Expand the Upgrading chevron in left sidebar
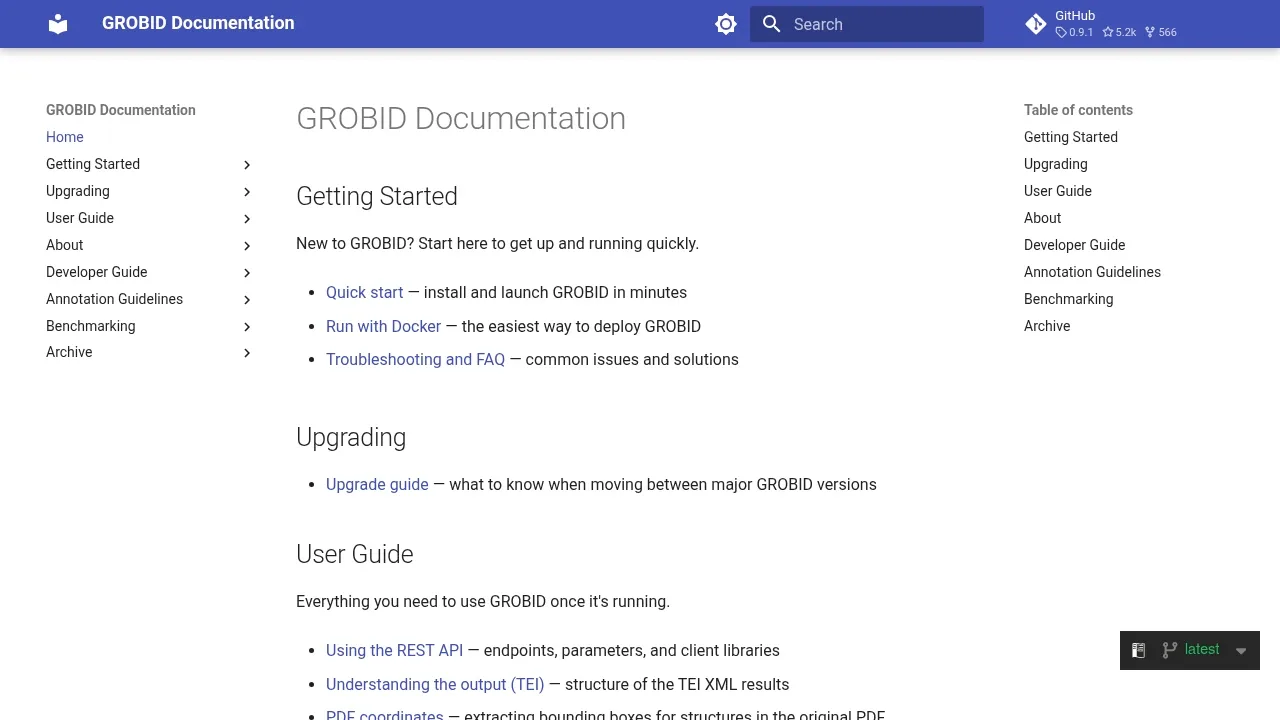 coord(247,192)
